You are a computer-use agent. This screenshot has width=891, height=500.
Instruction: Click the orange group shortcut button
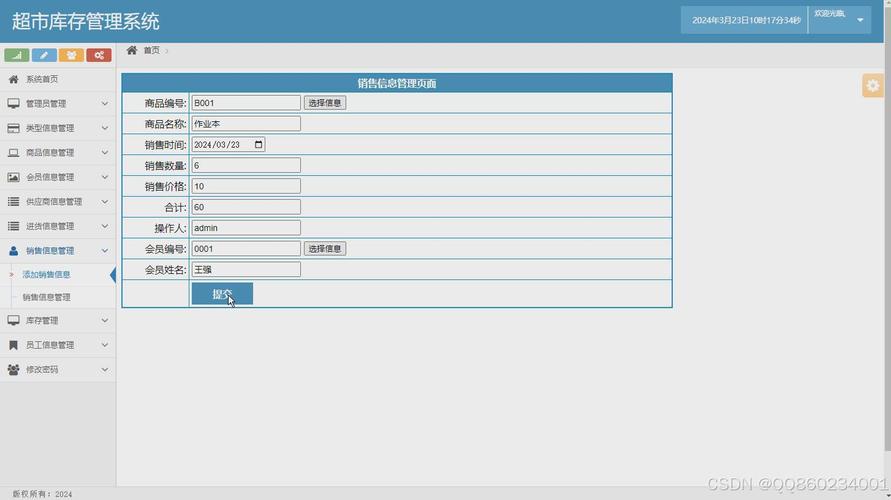(71, 55)
